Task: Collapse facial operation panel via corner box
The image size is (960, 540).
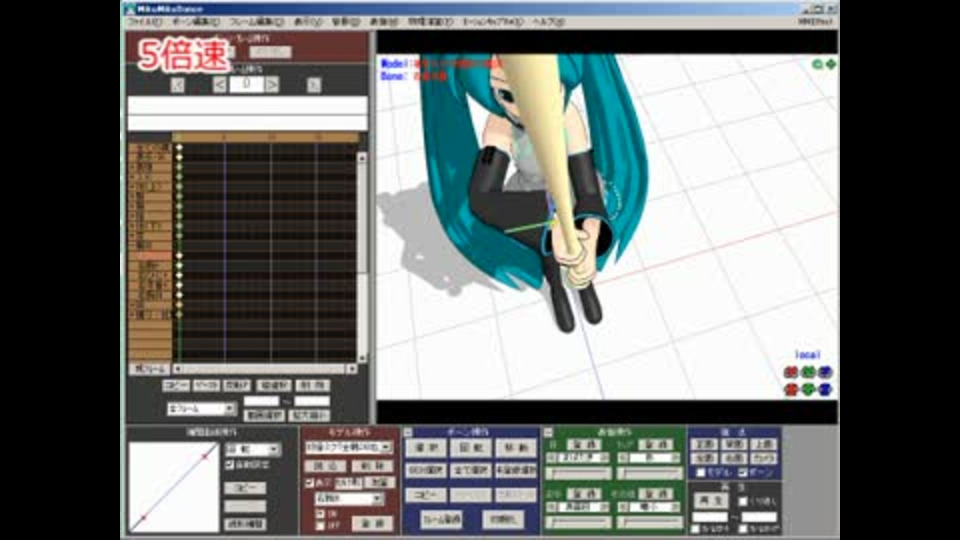Action: coord(548,432)
